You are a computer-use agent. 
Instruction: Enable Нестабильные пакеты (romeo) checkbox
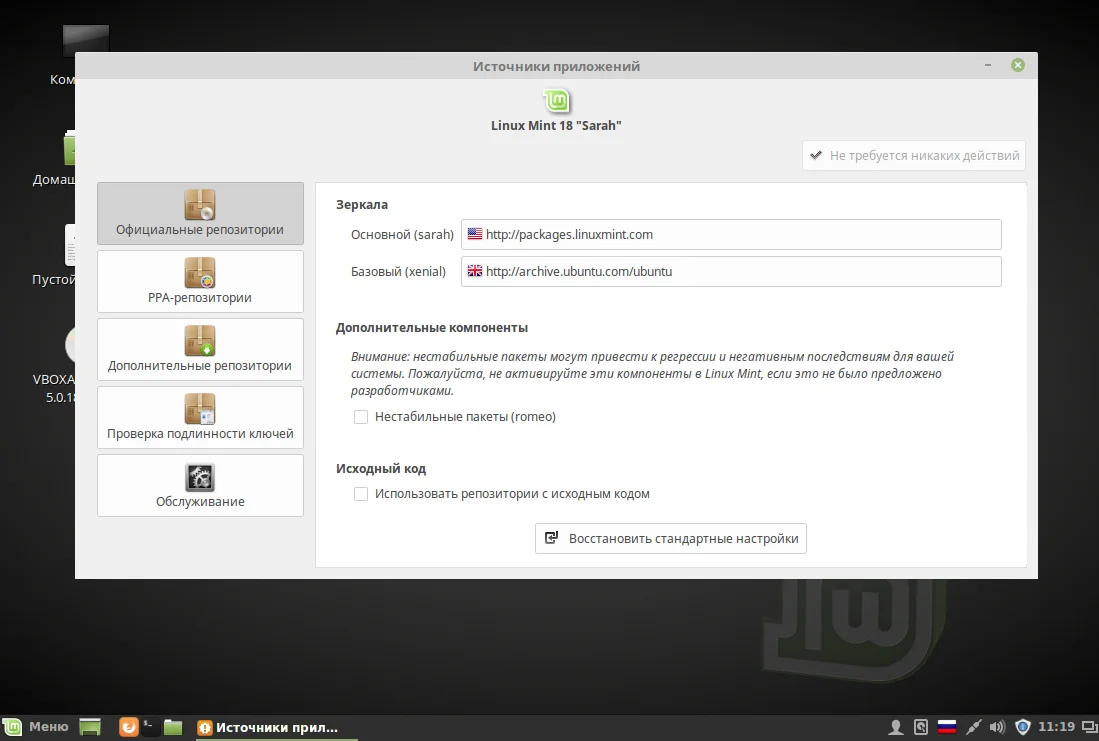(361, 417)
